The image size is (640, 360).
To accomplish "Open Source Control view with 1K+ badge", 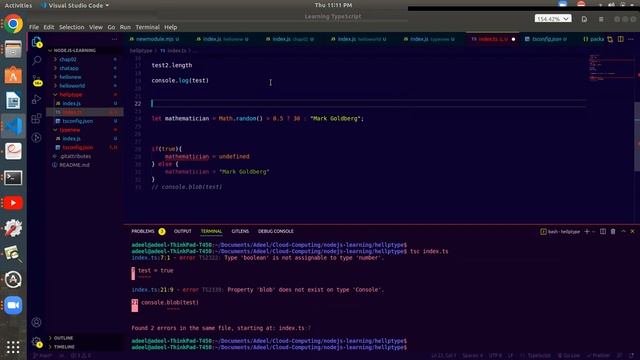I will tap(37, 80).
